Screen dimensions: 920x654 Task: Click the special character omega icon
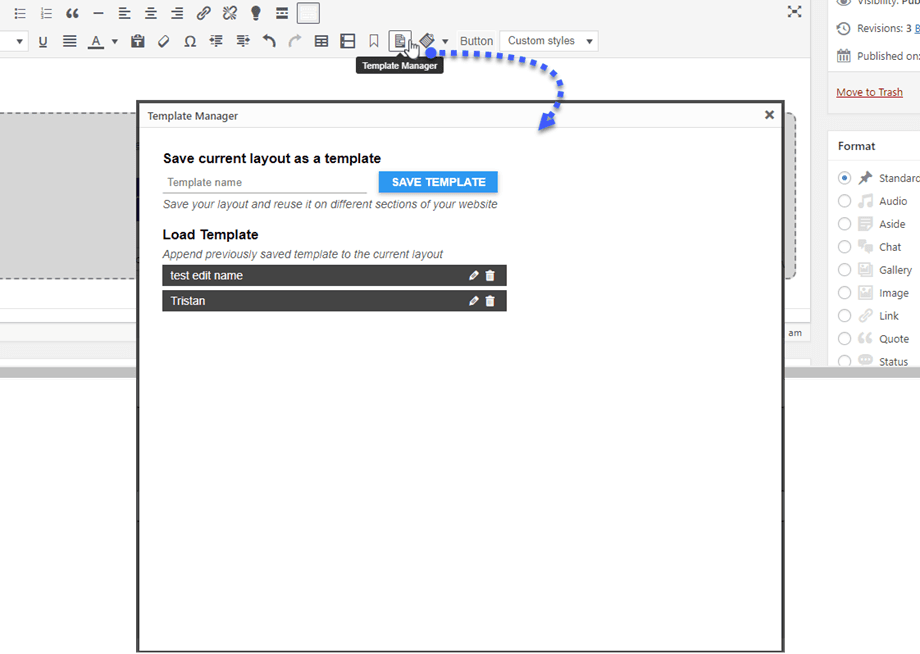(x=190, y=41)
